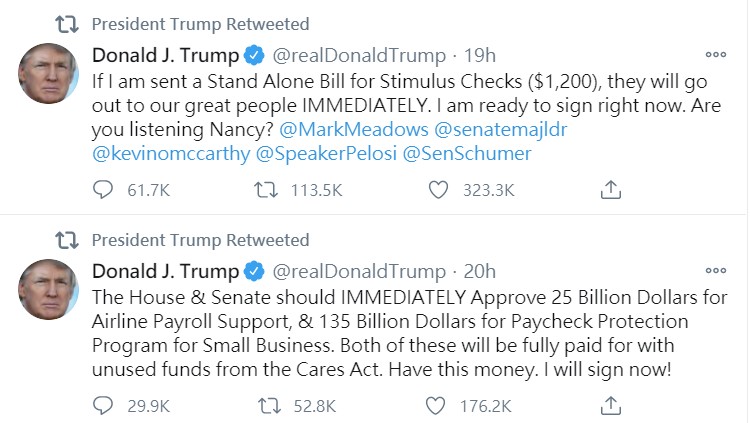
Task: Like the Stimulus Checks tweet
Action: click(436, 187)
